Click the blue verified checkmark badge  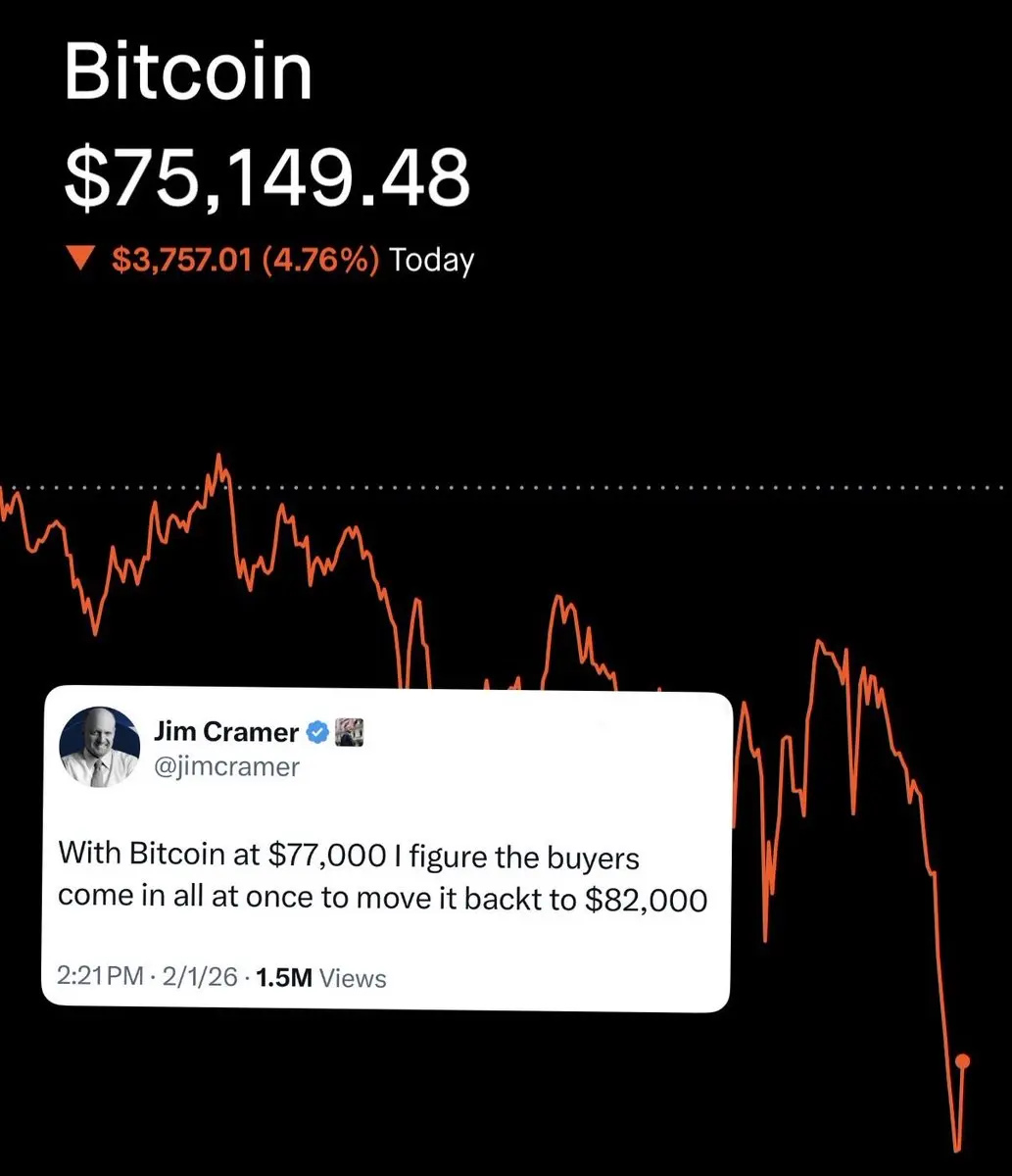[318, 731]
